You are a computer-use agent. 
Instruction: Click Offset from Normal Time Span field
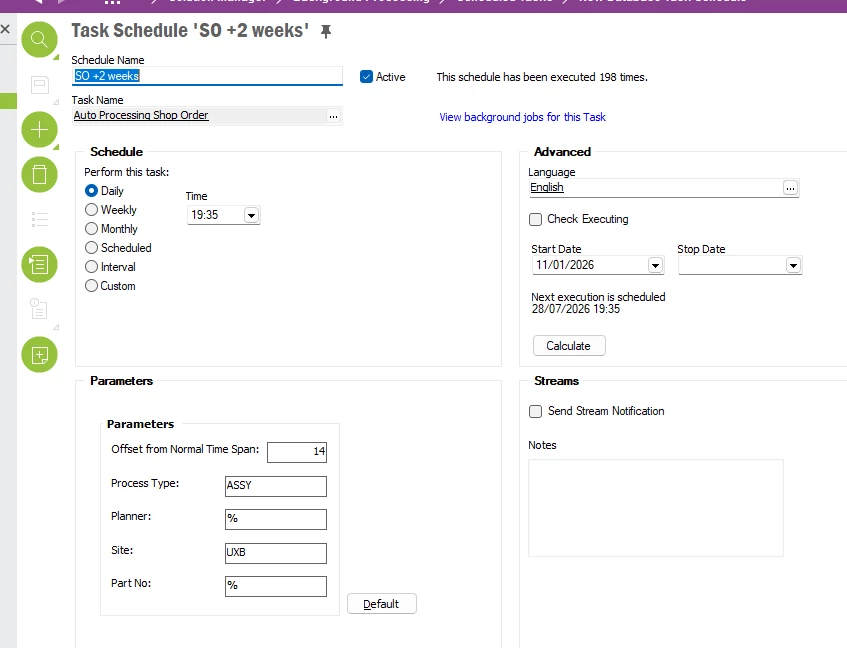[x=297, y=452]
